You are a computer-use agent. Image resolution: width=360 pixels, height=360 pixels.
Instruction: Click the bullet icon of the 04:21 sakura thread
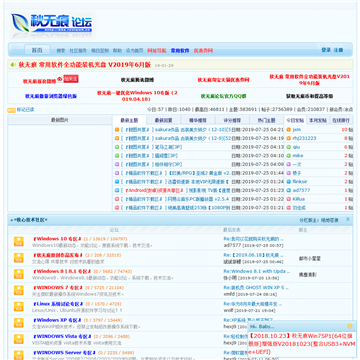[x=117, y=130]
